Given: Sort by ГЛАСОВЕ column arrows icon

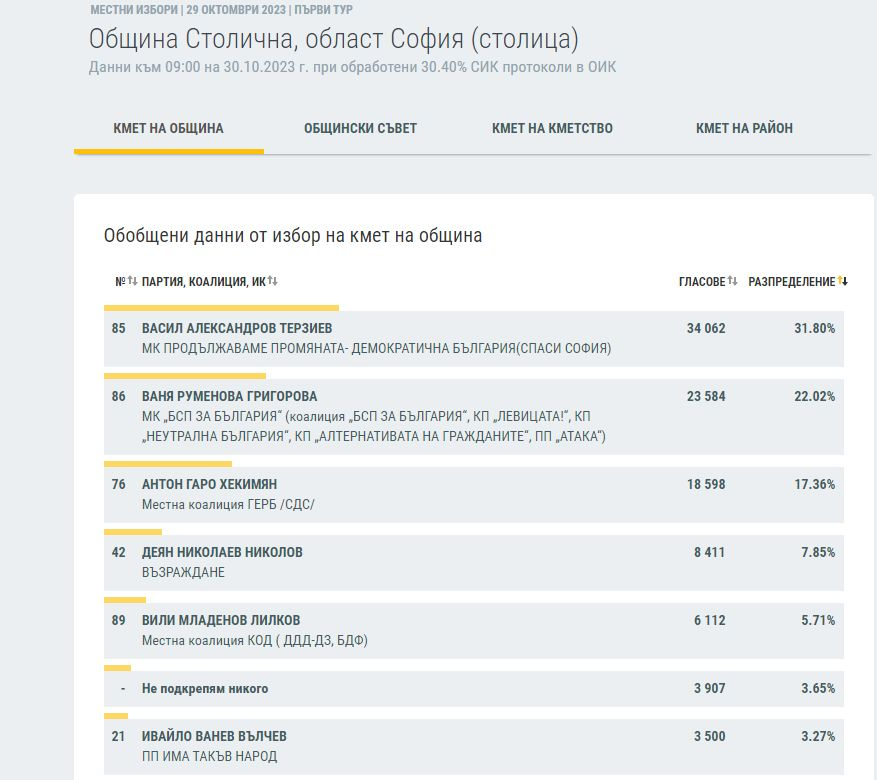Looking at the screenshot, I should coord(732,281).
